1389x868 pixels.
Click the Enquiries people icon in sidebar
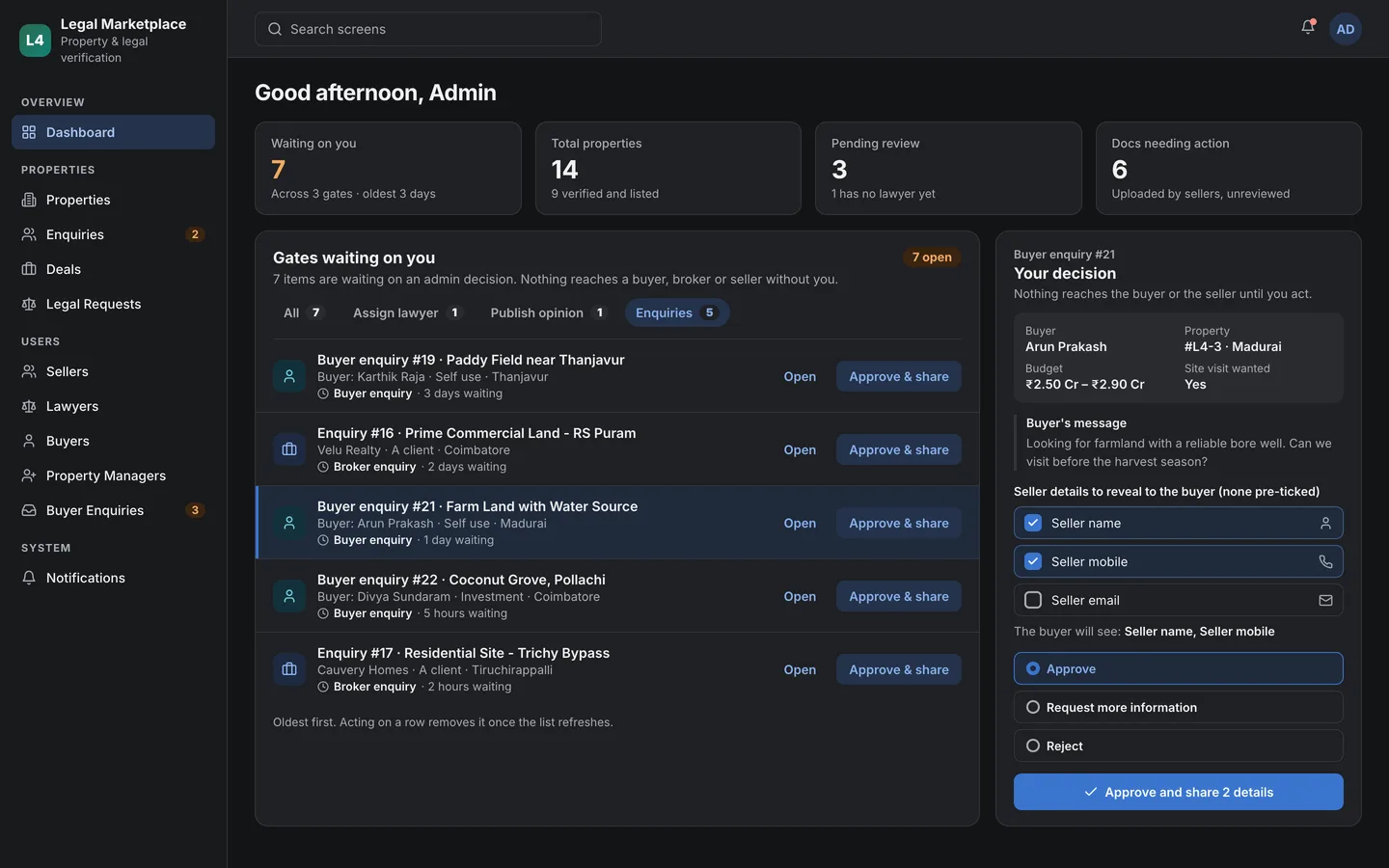(29, 234)
